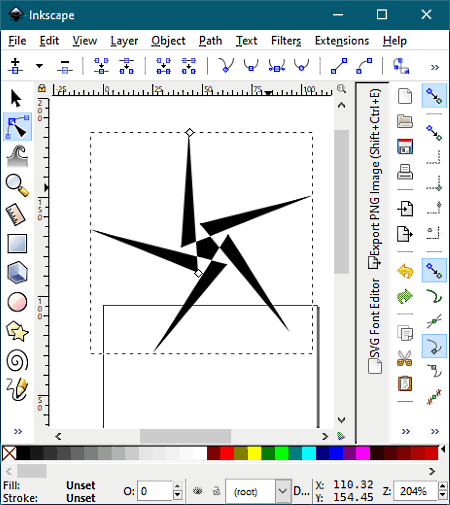
Task: Expand node toolbar overflow chevron
Action: tap(435, 67)
